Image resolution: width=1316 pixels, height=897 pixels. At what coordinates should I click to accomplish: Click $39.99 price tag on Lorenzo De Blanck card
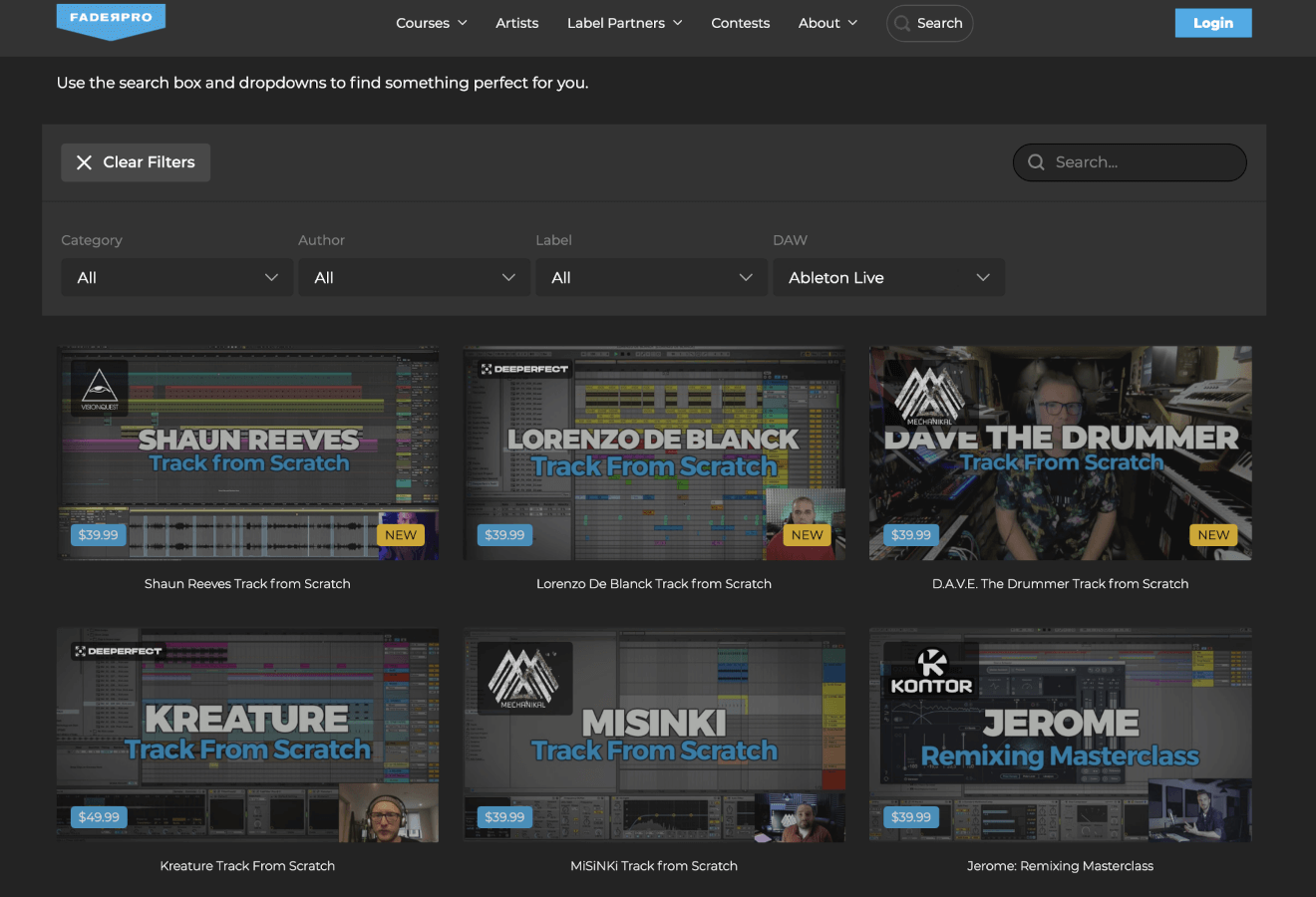(x=504, y=535)
